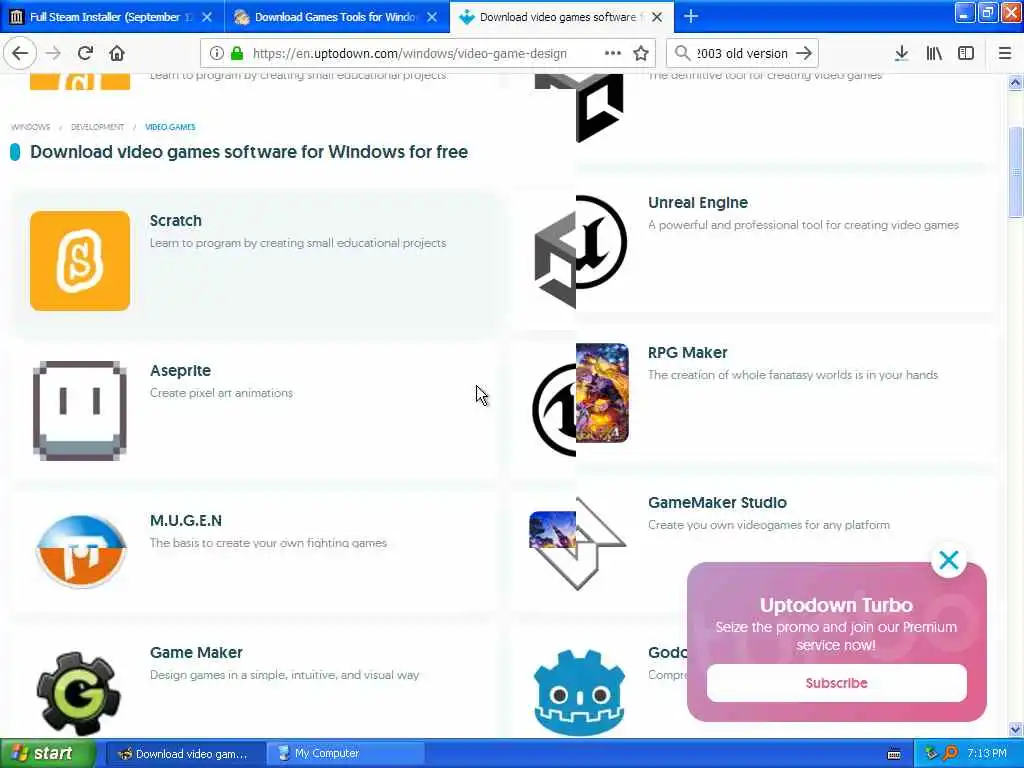Screen dimensions: 1024x768
Task: Subscribe to Uptodown Turbo
Action: [x=837, y=683]
